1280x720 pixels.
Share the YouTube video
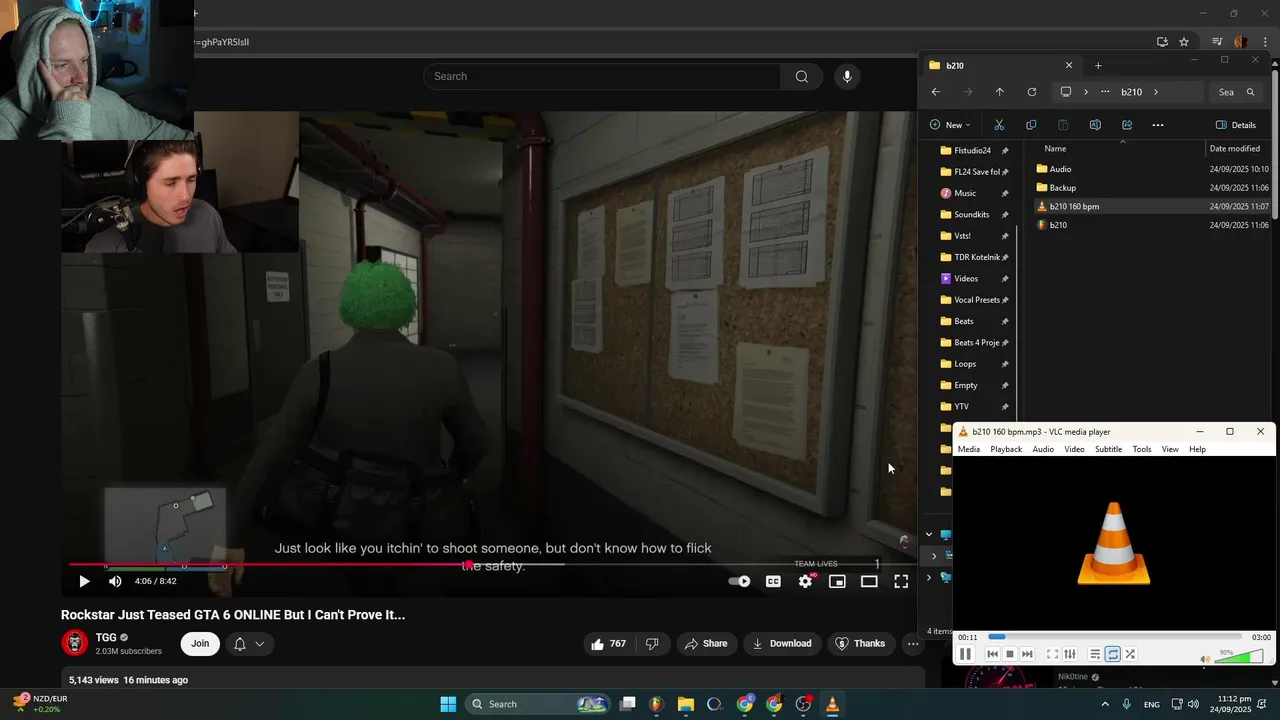click(x=706, y=644)
